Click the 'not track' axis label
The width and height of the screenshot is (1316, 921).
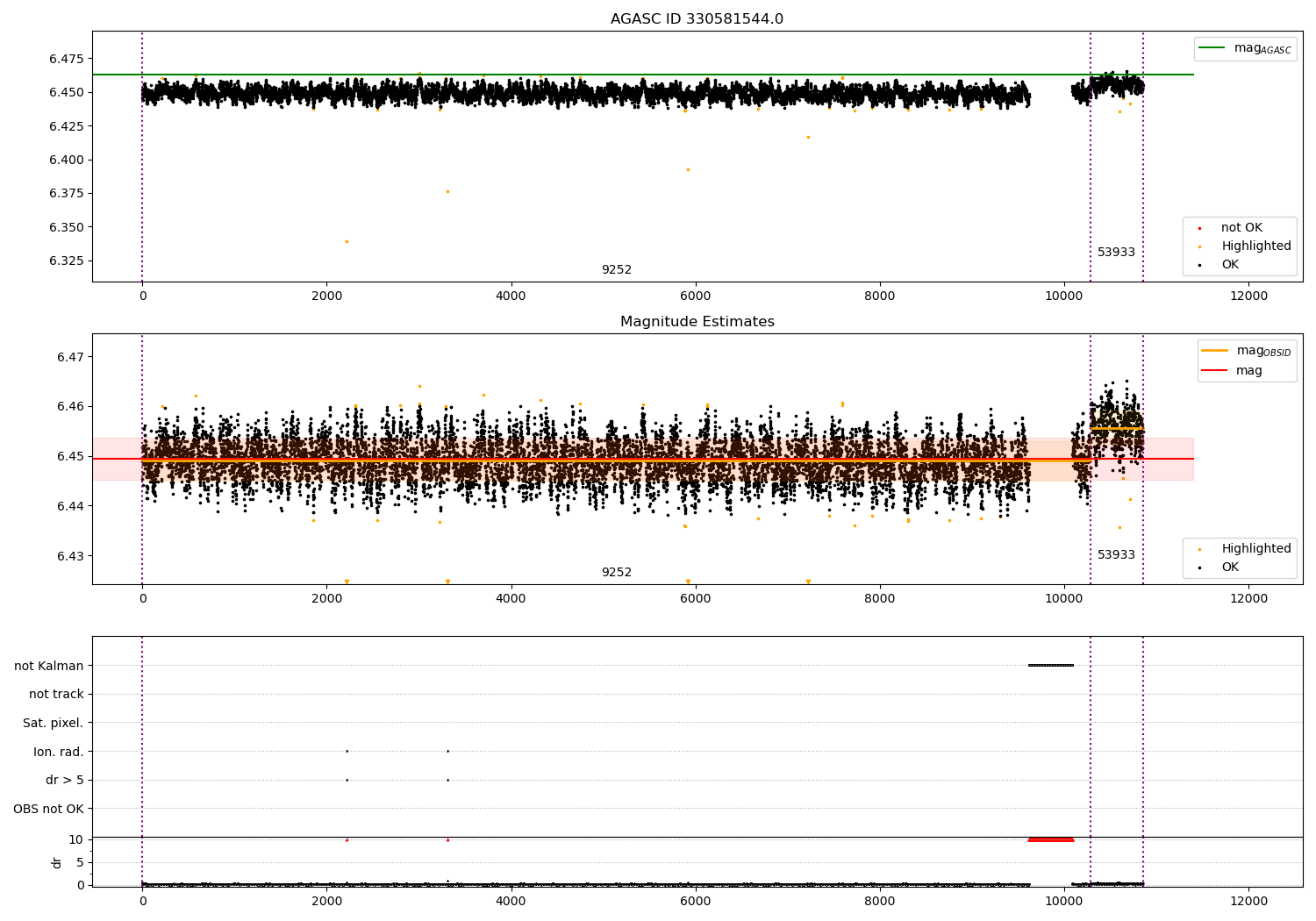pos(56,695)
